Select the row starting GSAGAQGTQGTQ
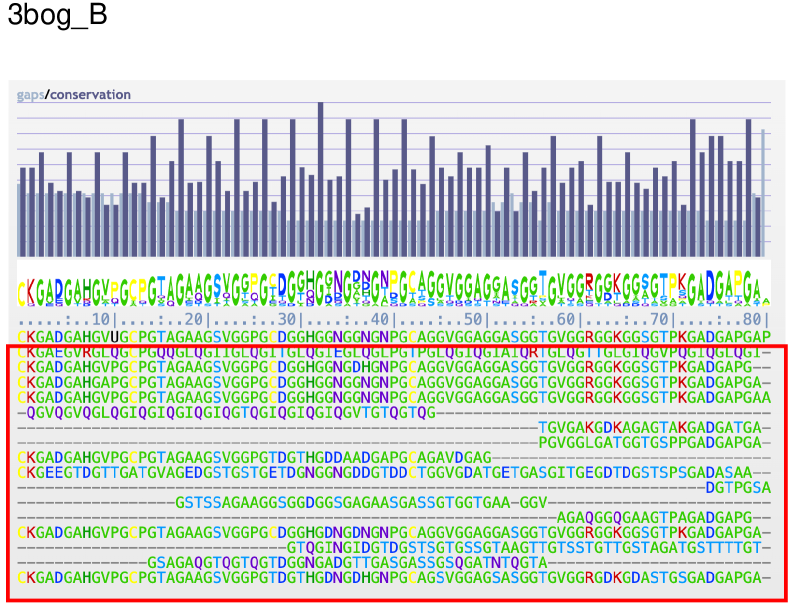Image resolution: width=793 pixels, height=611 pixels. tap(394, 562)
